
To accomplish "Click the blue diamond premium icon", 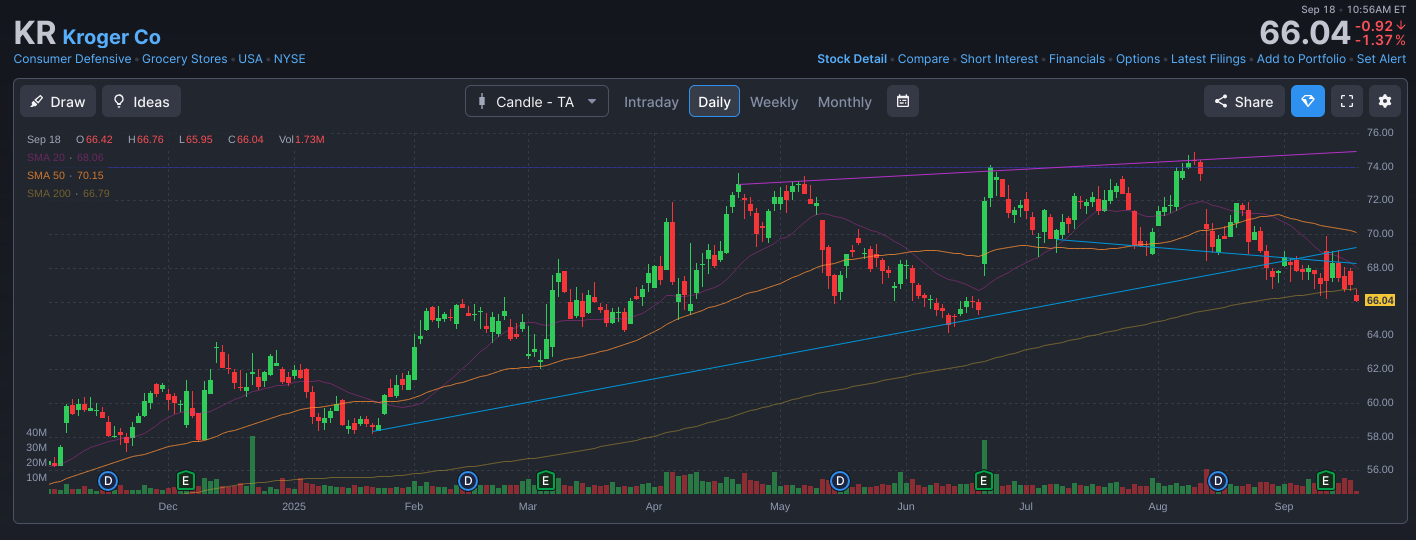I will point(1308,101).
